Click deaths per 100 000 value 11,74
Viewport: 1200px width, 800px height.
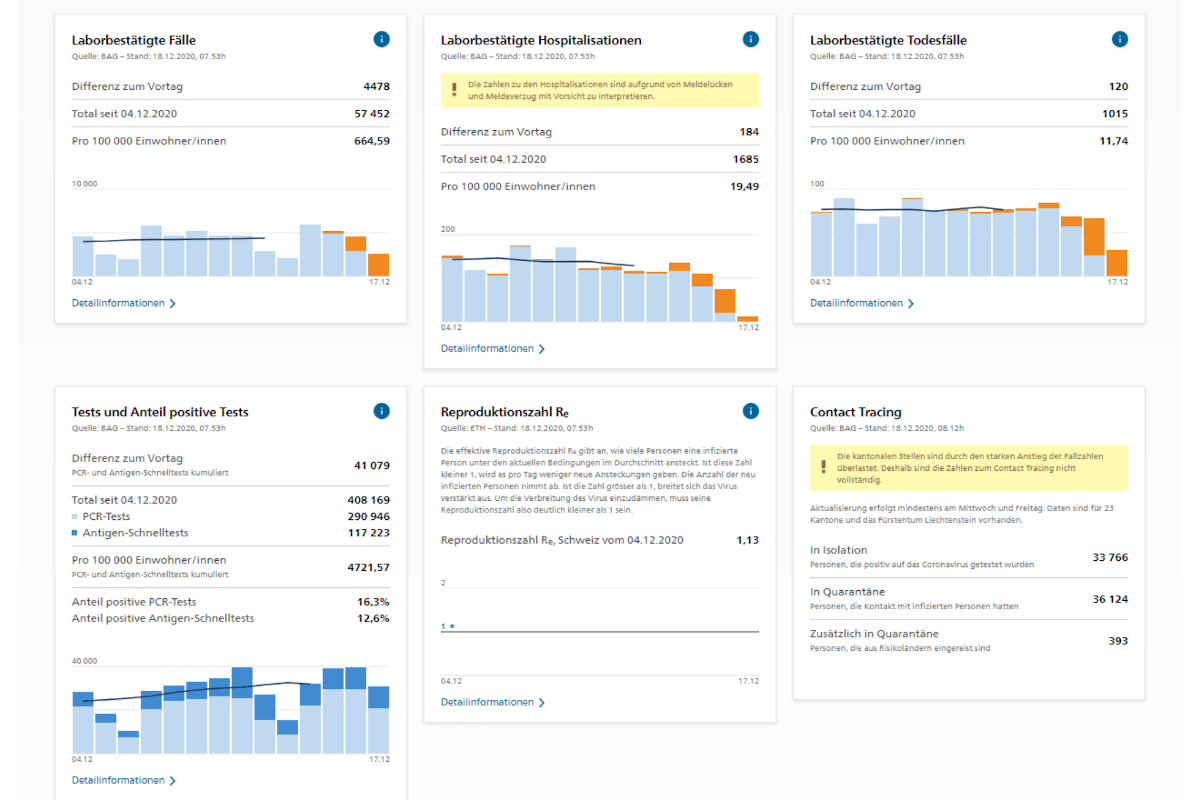click(x=1113, y=141)
